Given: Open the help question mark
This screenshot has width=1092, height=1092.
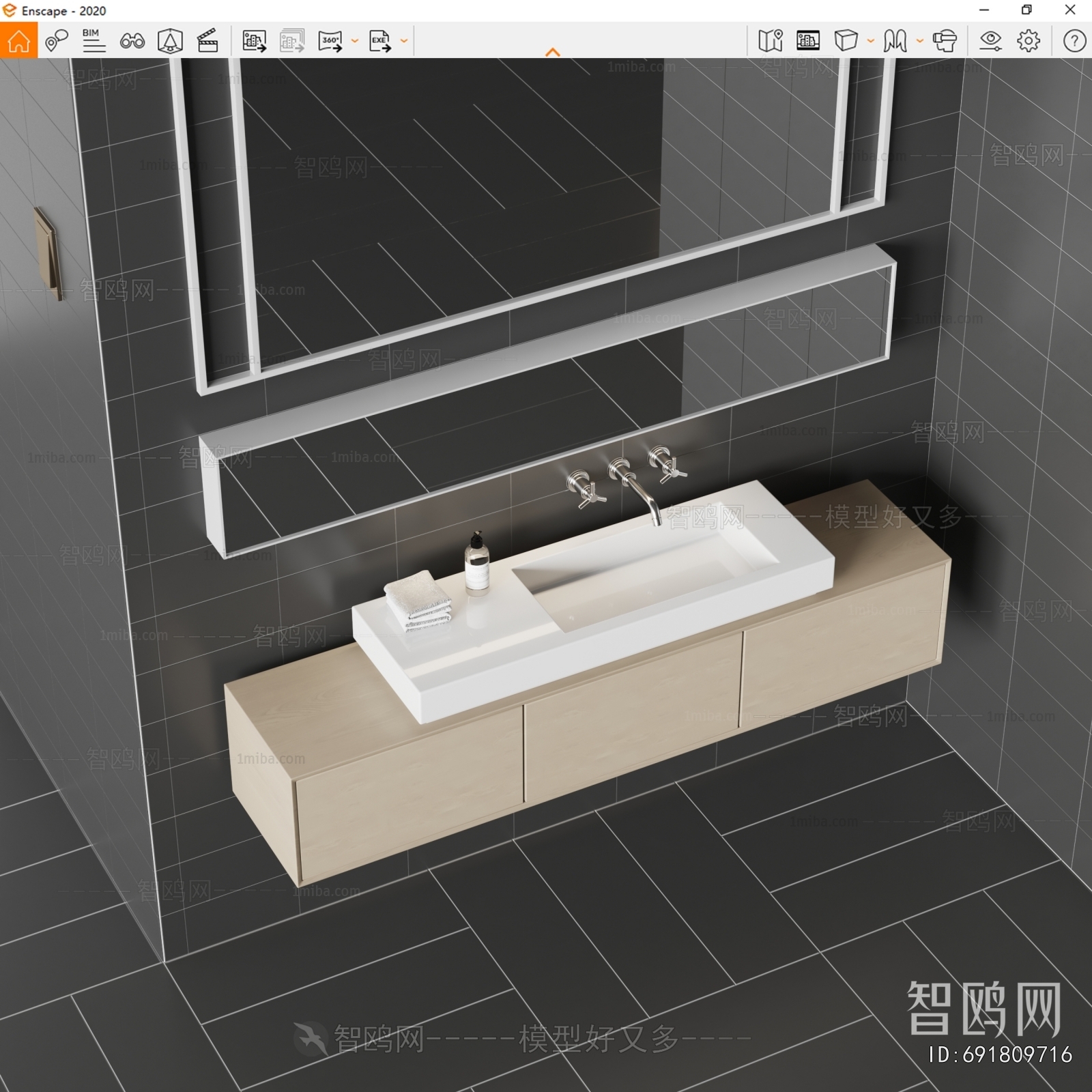Looking at the screenshot, I should point(1074,41).
